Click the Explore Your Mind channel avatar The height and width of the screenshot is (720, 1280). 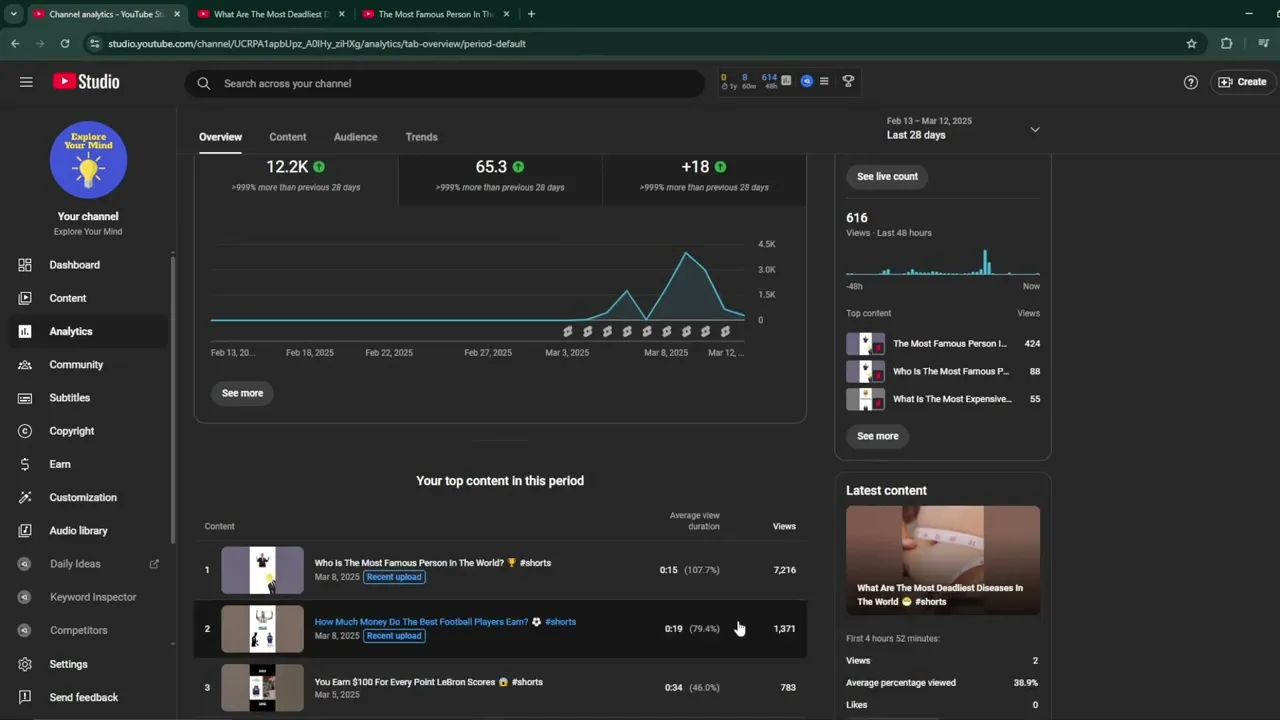[x=88, y=160]
